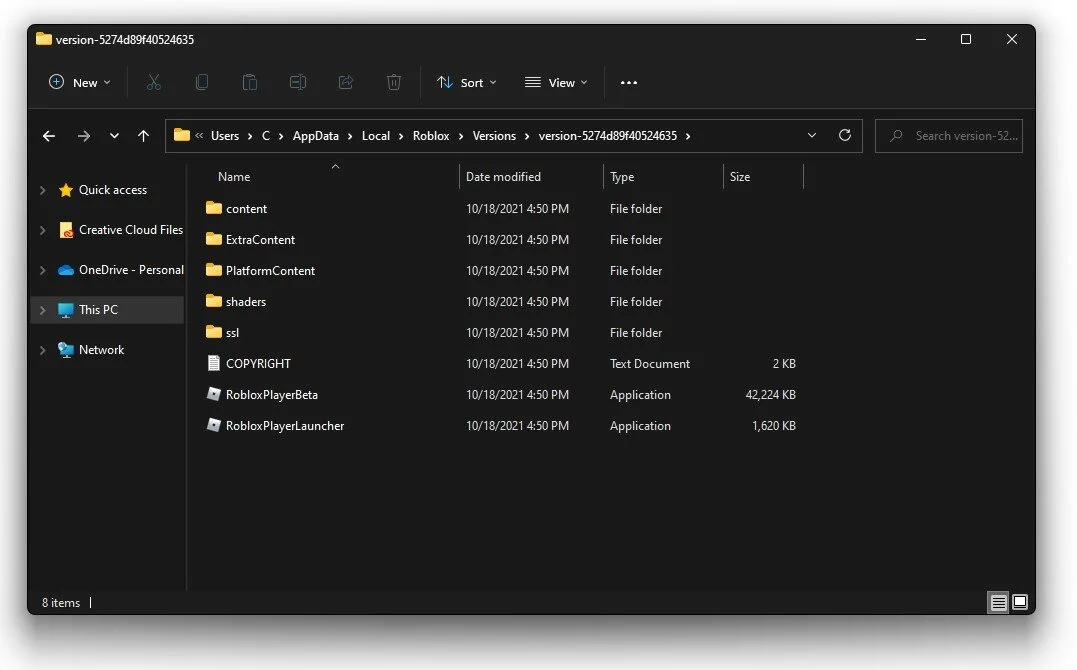Open the See more ellipsis menu
Viewport: 1077px width, 670px height.
tap(628, 82)
